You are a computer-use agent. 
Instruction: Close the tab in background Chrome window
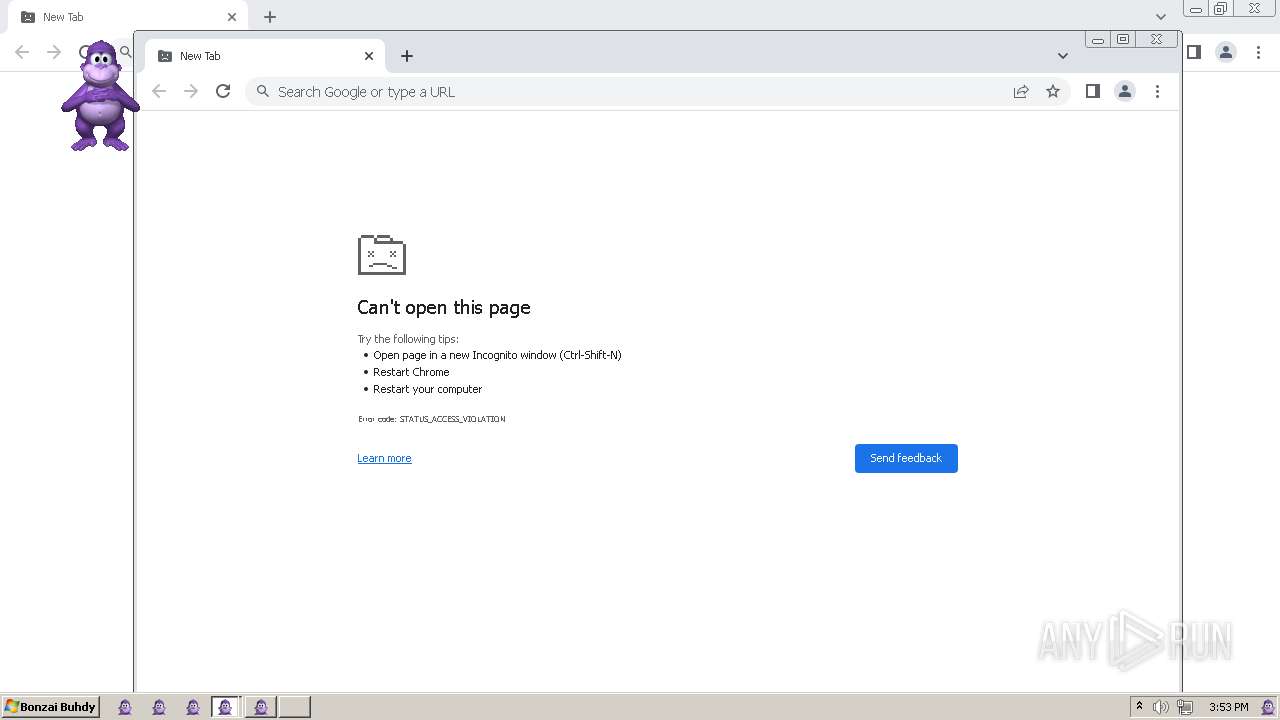(232, 17)
